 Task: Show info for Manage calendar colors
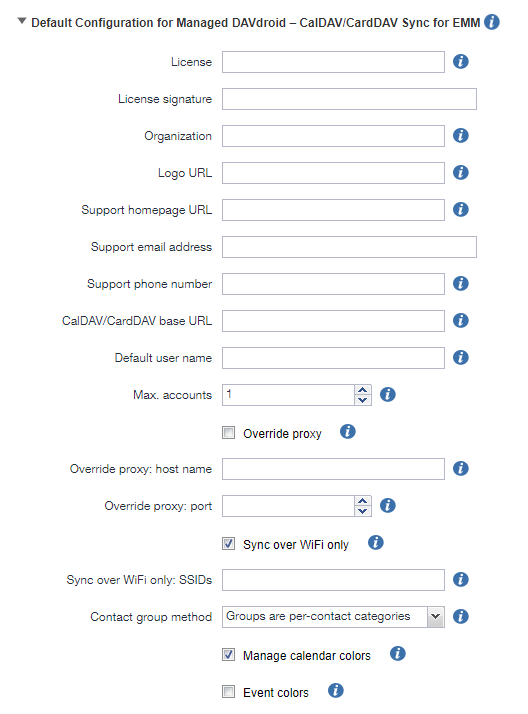[x=397, y=654]
